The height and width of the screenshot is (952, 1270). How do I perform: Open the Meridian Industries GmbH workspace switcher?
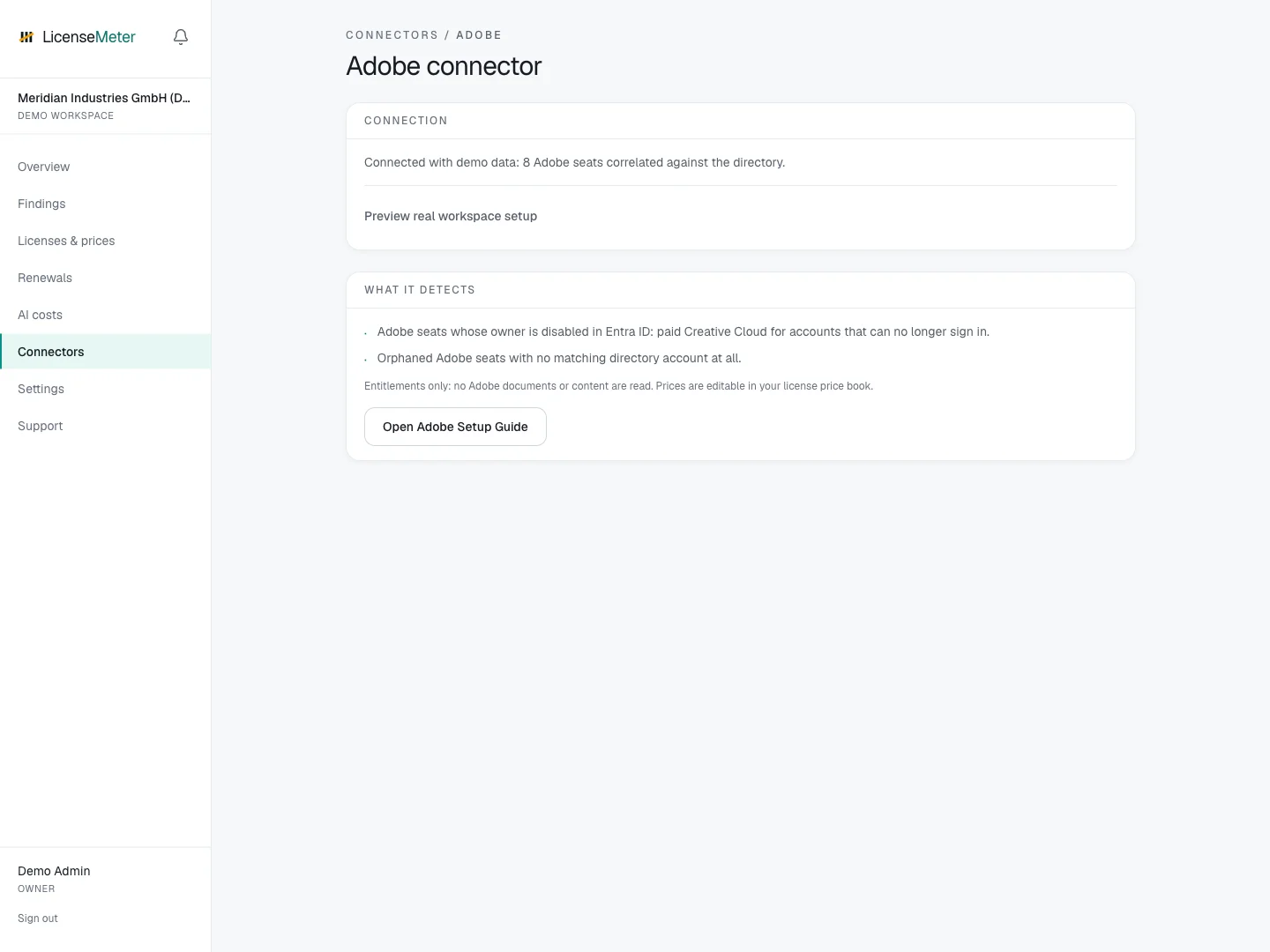click(105, 106)
